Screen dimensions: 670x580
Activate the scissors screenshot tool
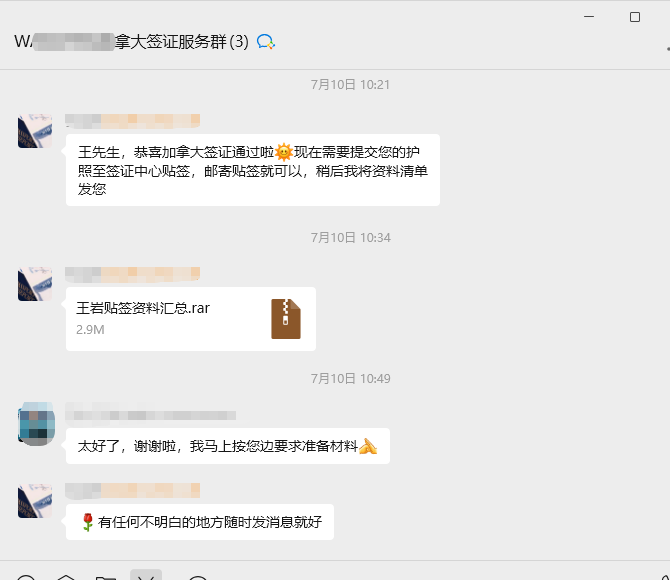click(x=146, y=575)
